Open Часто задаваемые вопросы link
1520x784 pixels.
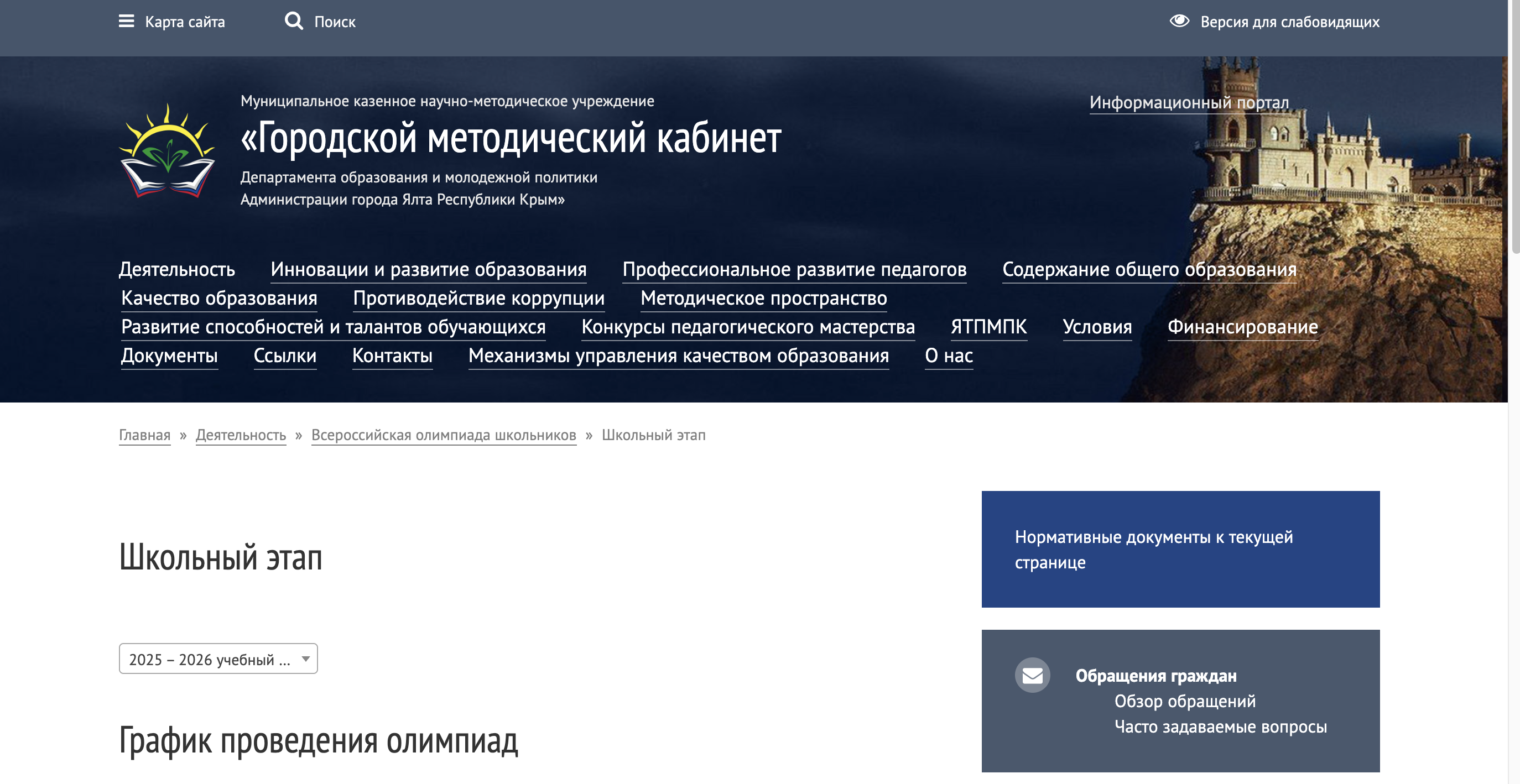1220,727
